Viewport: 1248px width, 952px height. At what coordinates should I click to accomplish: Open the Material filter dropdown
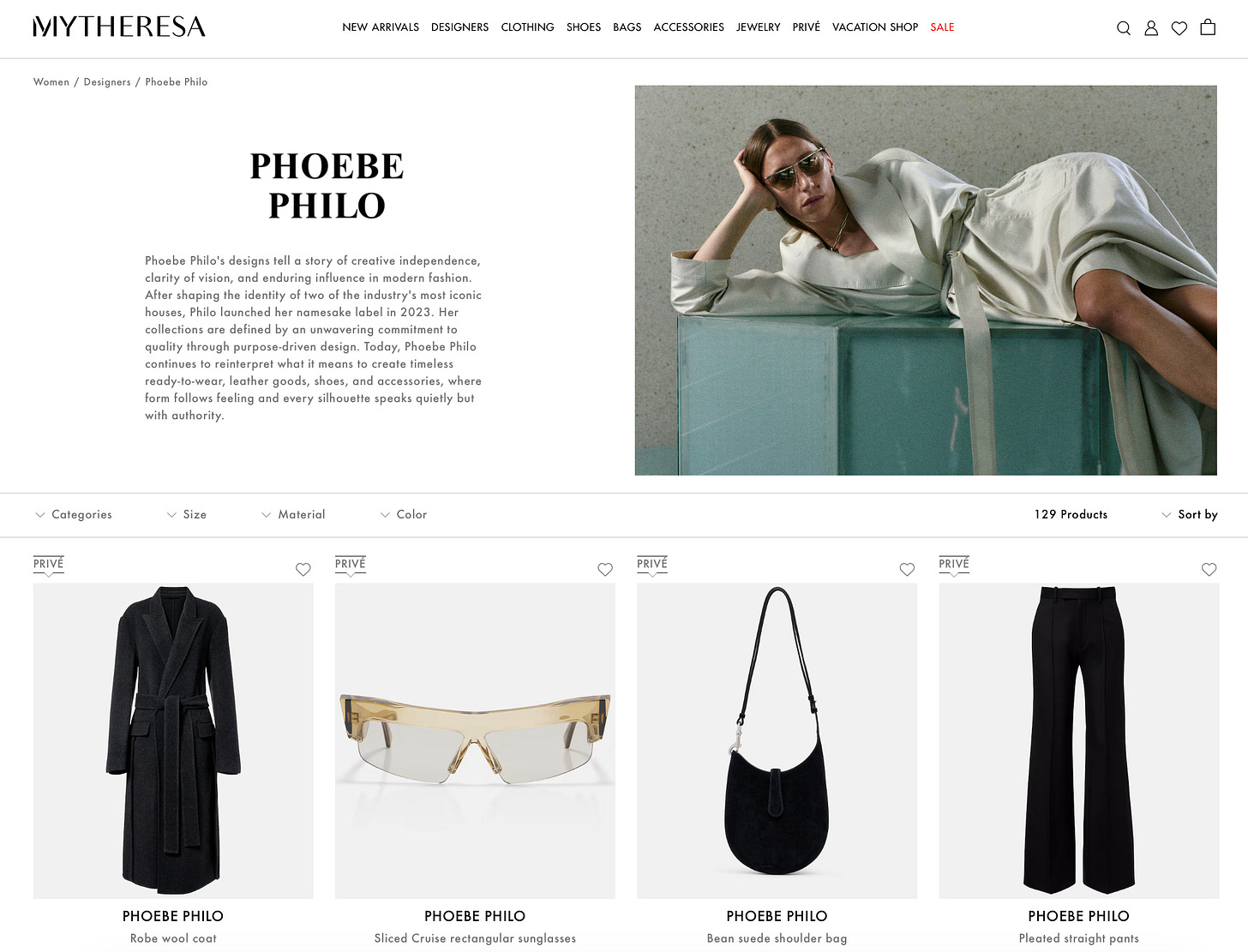point(293,514)
